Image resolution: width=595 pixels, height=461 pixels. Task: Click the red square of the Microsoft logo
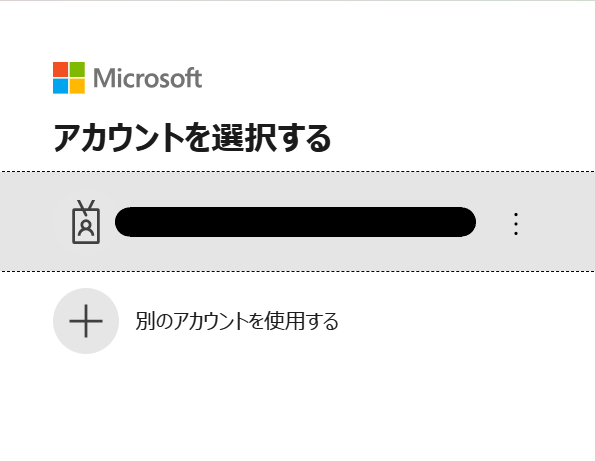click(x=60, y=69)
